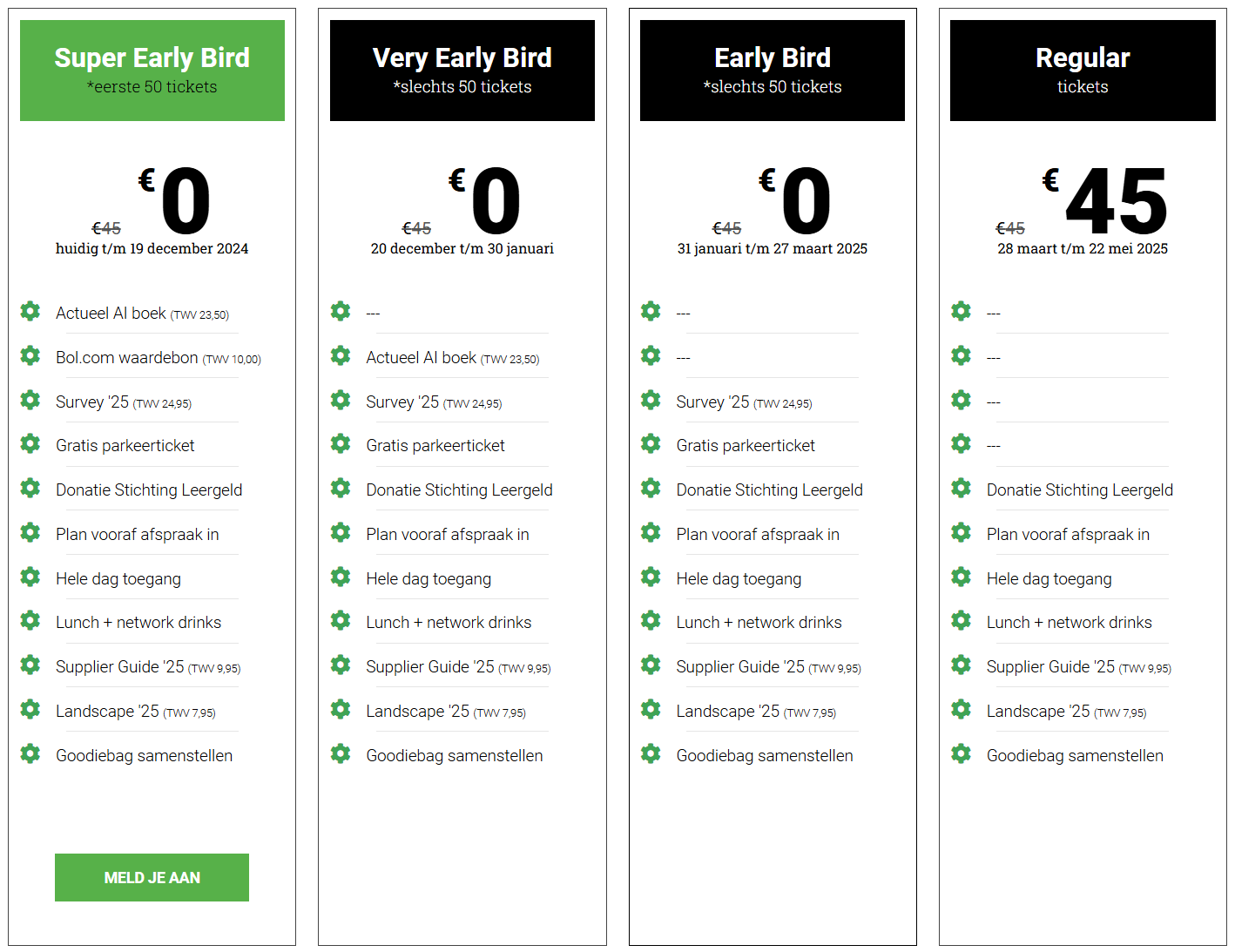Click the MELD JE AAN button
The width and height of the screenshot is (1235, 952).
click(x=152, y=877)
